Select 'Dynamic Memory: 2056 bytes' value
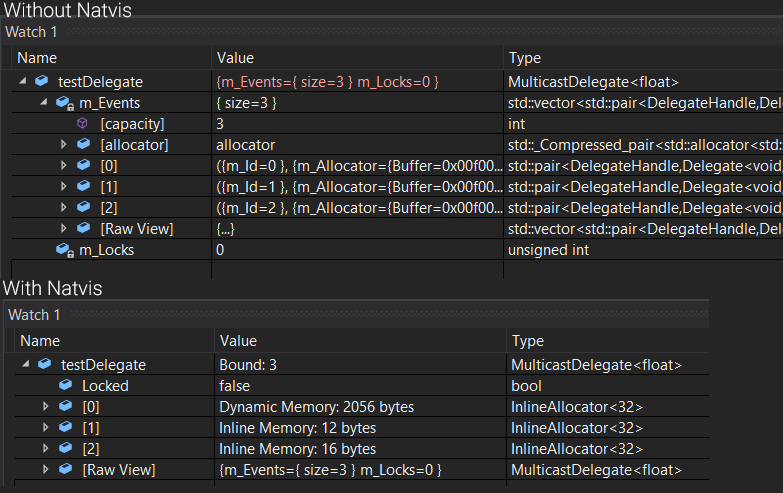The image size is (783, 493). (317, 407)
